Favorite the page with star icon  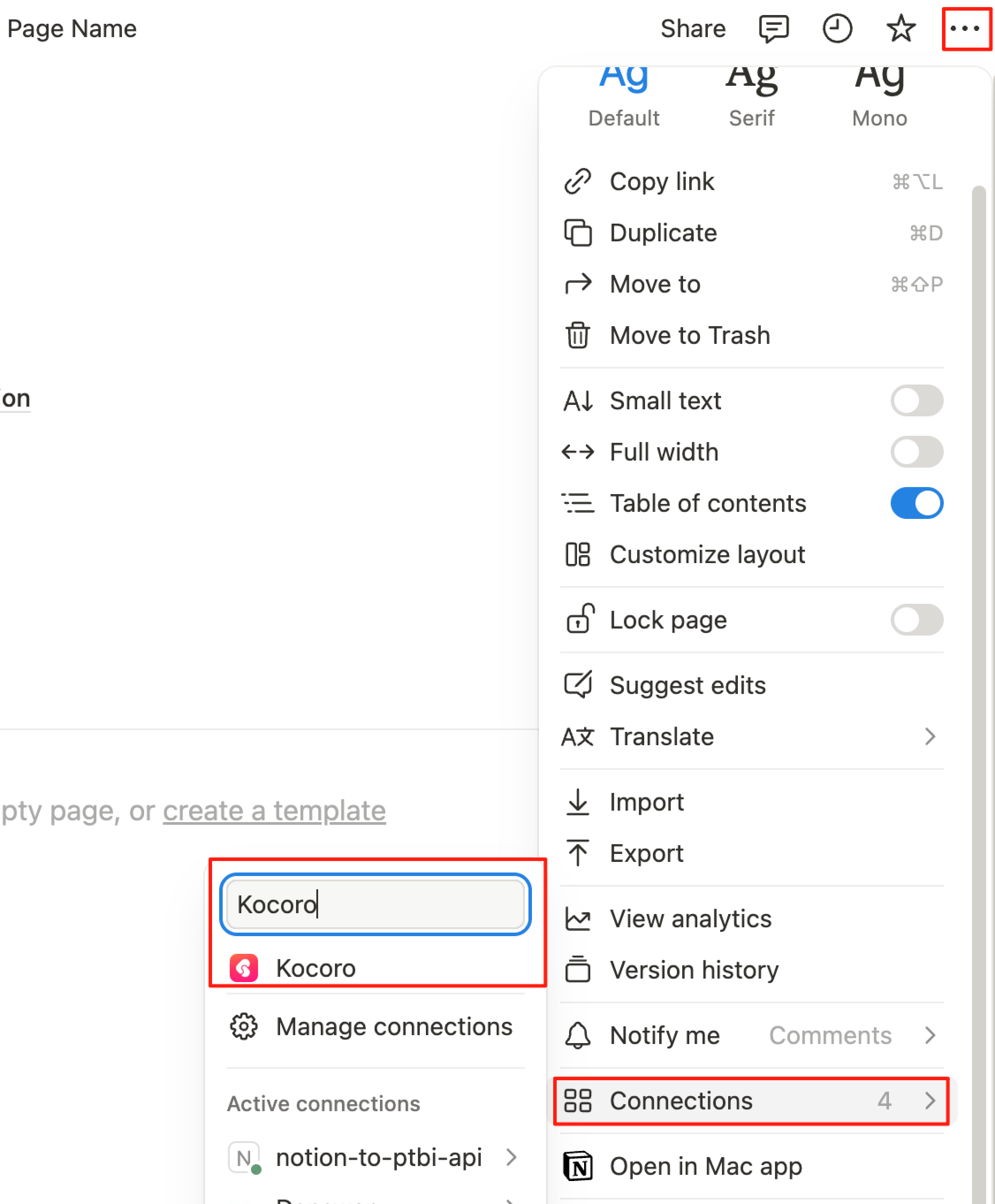click(900, 29)
